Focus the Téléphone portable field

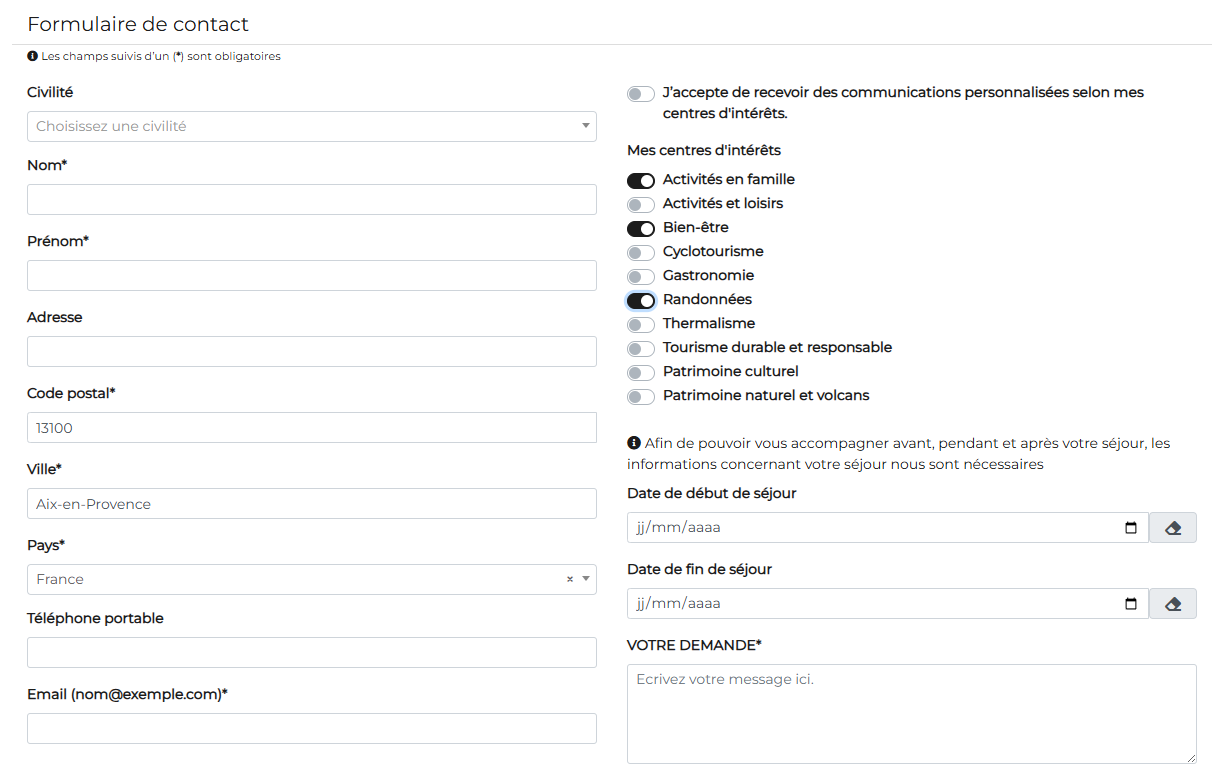click(311, 653)
